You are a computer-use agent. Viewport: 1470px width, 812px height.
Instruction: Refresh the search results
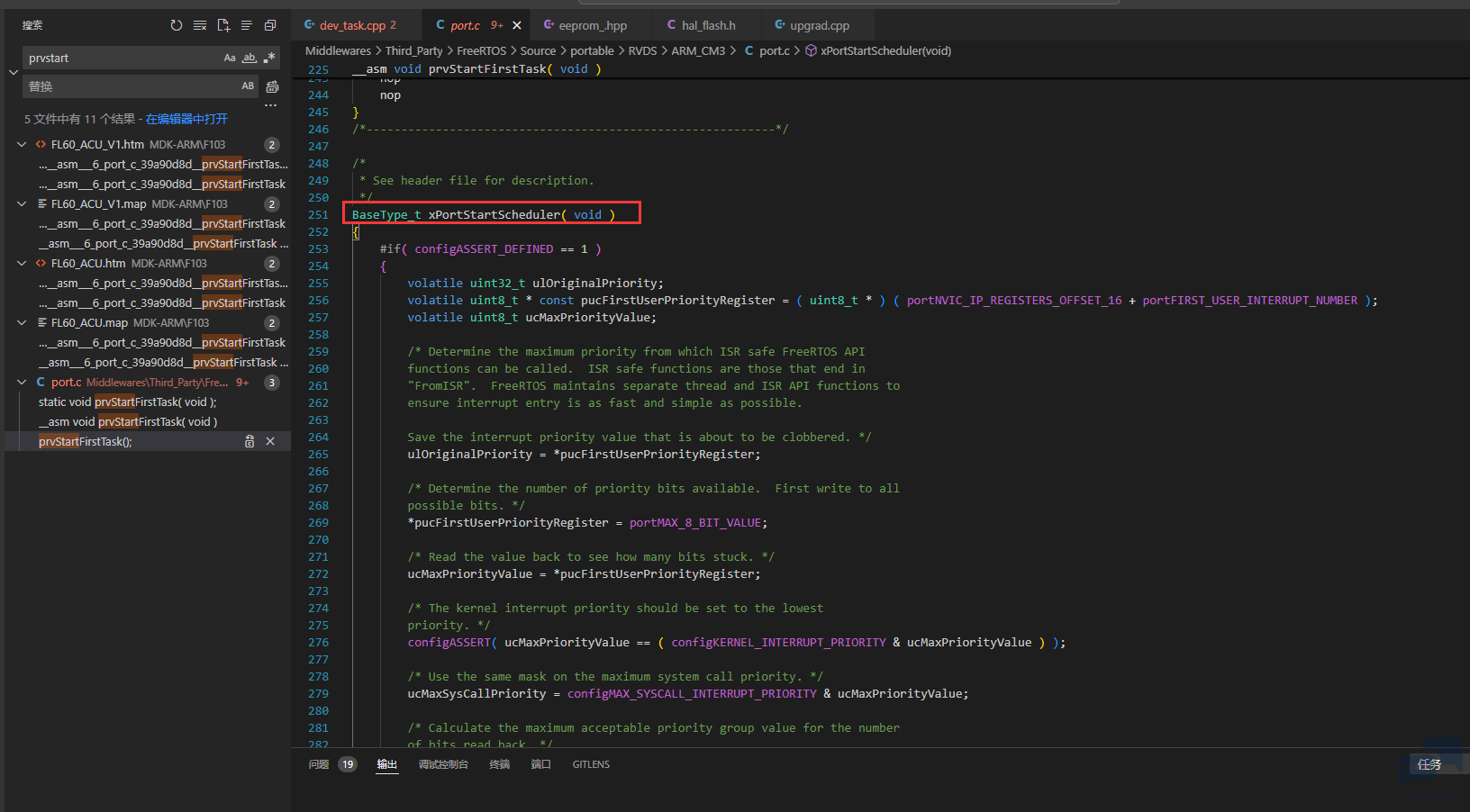click(x=177, y=25)
